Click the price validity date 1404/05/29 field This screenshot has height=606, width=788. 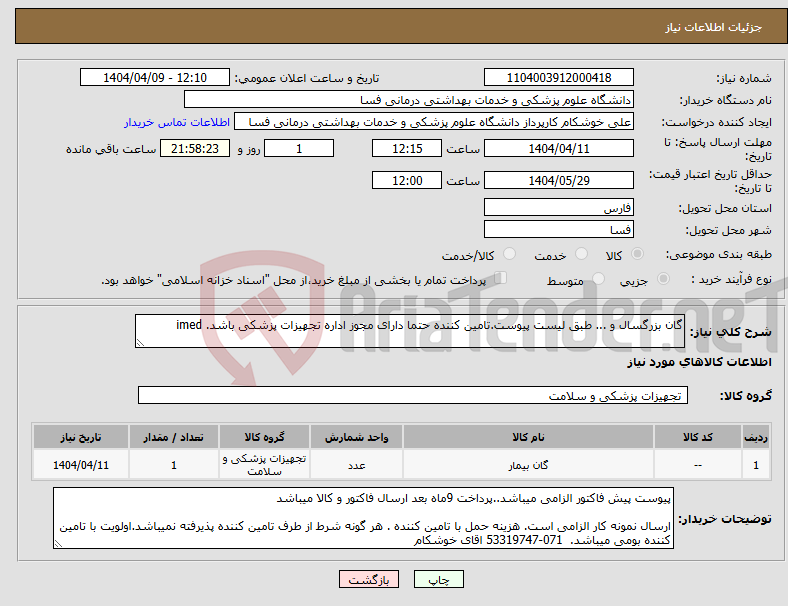coord(558,180)
